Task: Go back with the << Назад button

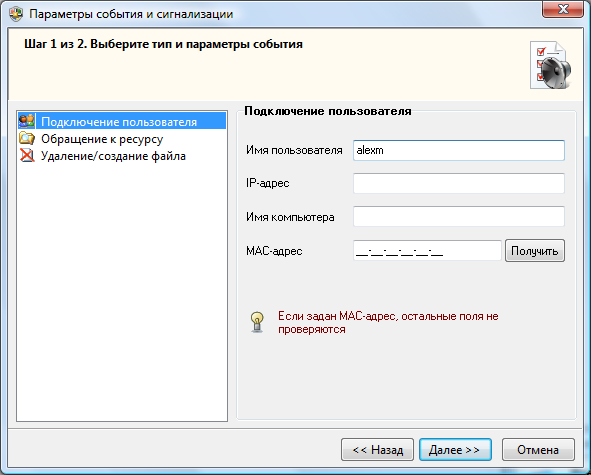Action: 377,449
